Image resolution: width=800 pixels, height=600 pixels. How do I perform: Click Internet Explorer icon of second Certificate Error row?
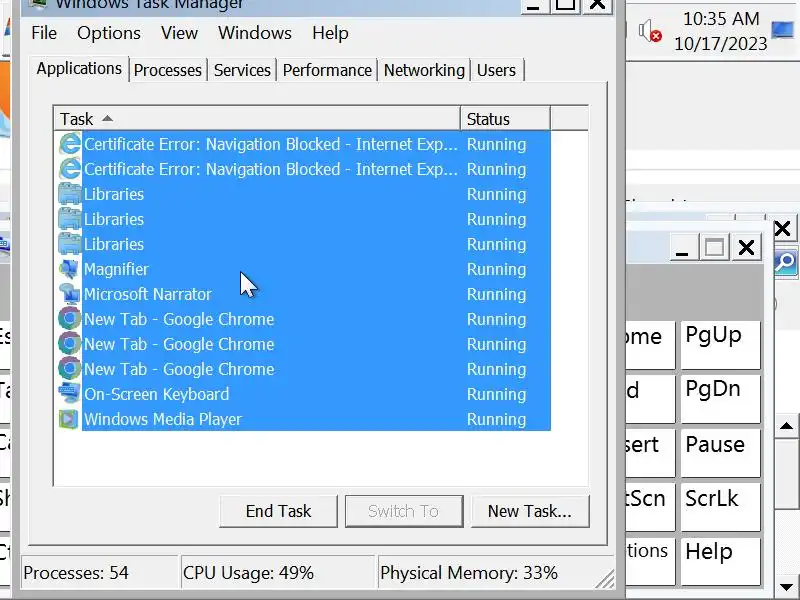[x=70, y=169]
